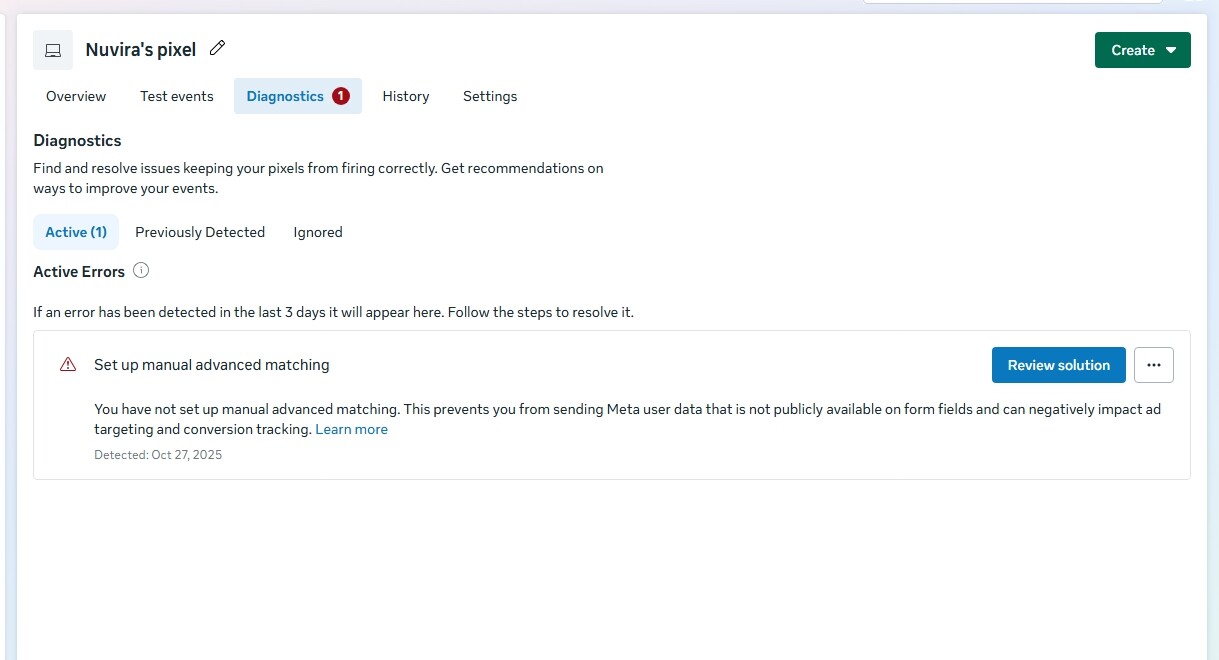Open the Test events tab
The height and width of the screenshot is (660, 1219).
tap(177, 96)
